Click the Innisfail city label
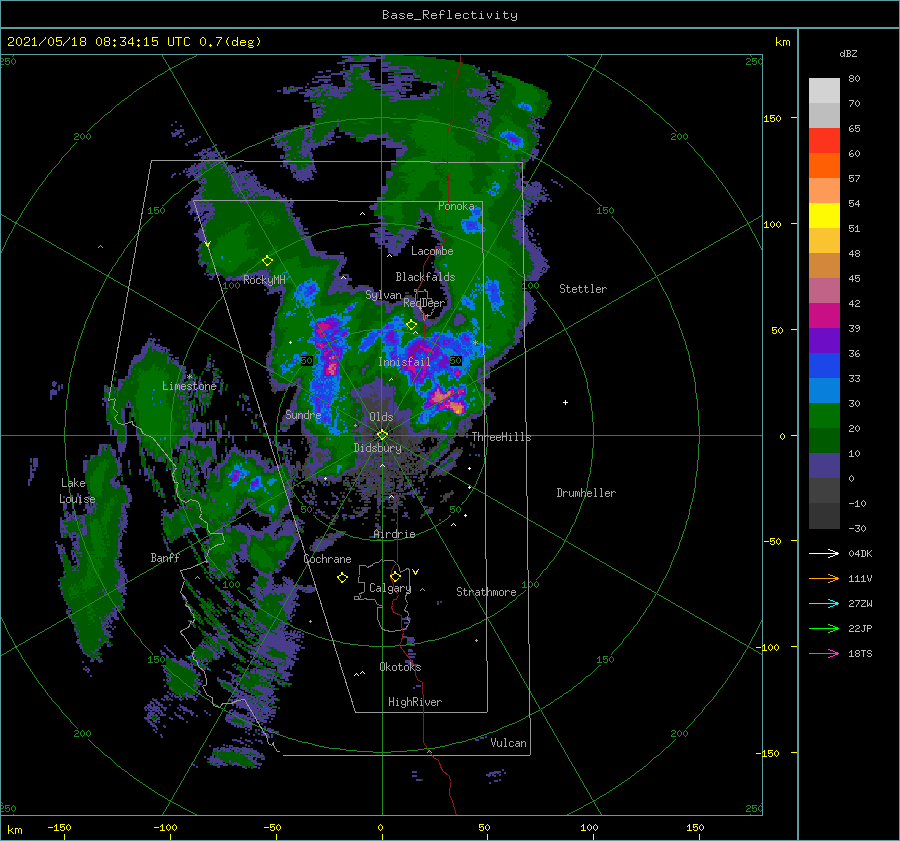Viewport: 900px width, 841px height. pyautogui.click(x=404, y=362)
